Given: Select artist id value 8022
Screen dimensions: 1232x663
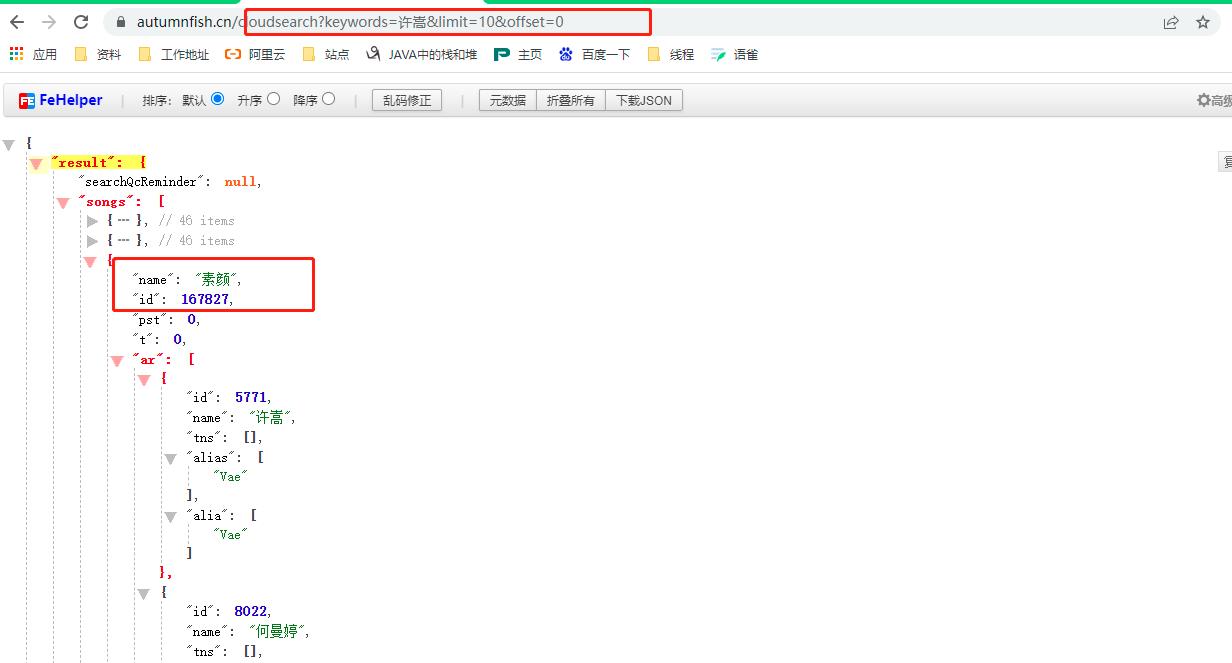Looking at the screenshot, I should coord(251,611).
